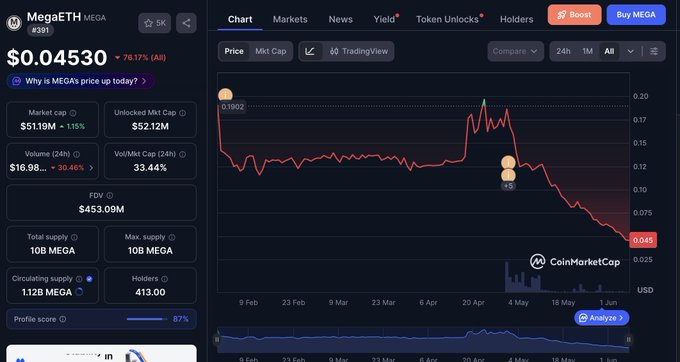Open Why is MEGA's price up today

[x=80, y=81]
